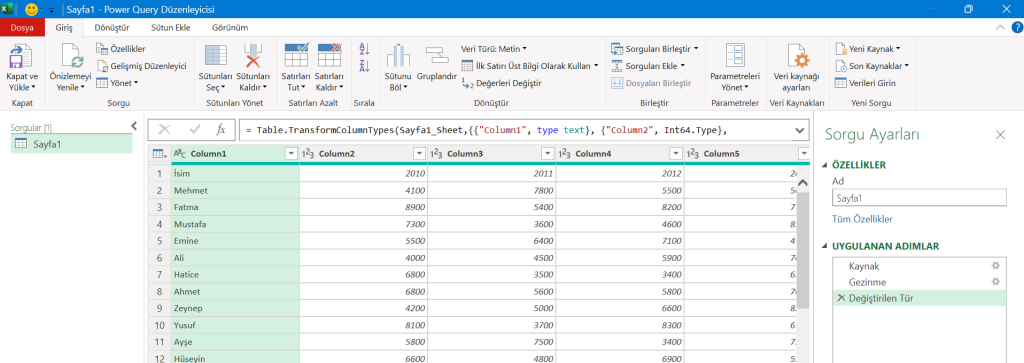The image size is (1024, 363).
Task: Switch to the Görünüm tab
Action: tap(230, 27)
